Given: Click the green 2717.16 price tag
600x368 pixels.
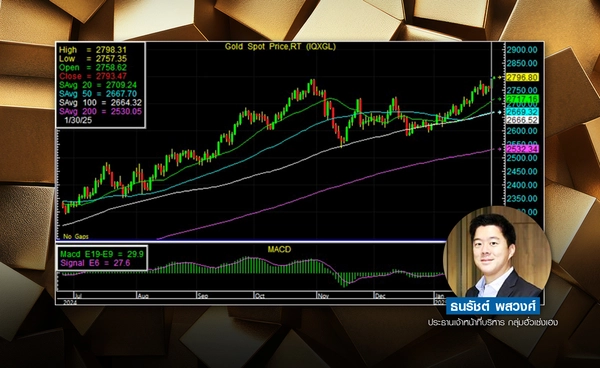Looking at the screenshot, I should pyautogui.click(x=522, y=99).
